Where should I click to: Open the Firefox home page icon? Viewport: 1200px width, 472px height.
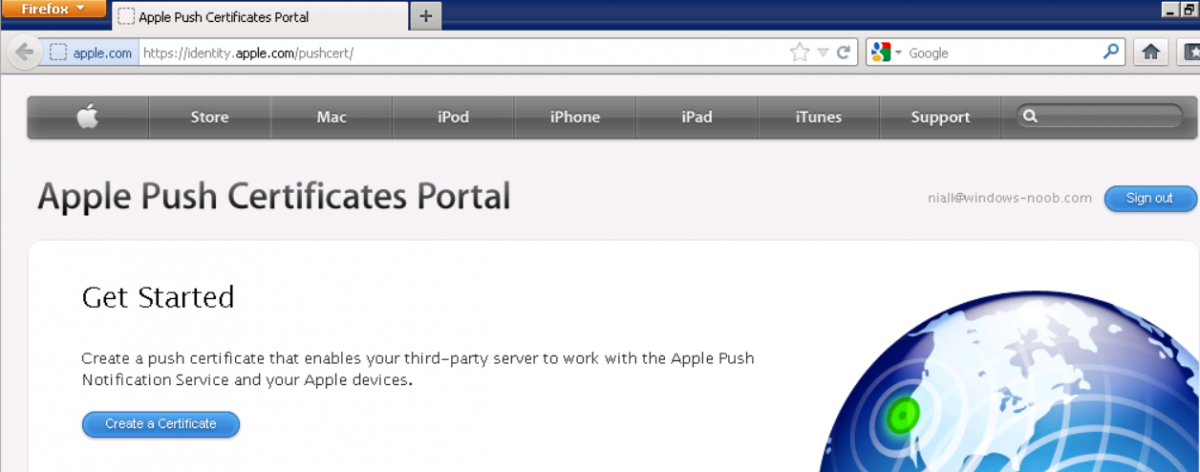(1150, 52)
